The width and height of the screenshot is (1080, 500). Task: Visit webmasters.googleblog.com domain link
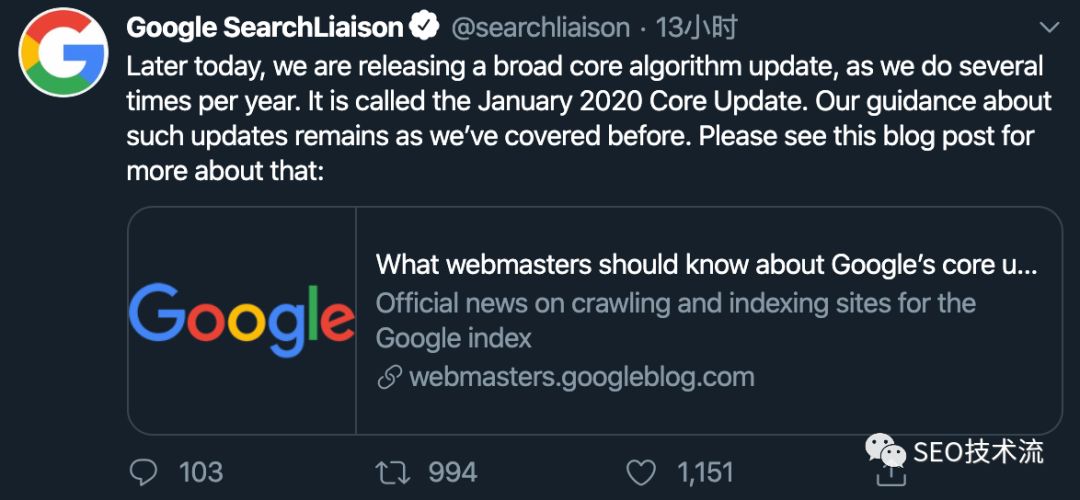point(581,377)
